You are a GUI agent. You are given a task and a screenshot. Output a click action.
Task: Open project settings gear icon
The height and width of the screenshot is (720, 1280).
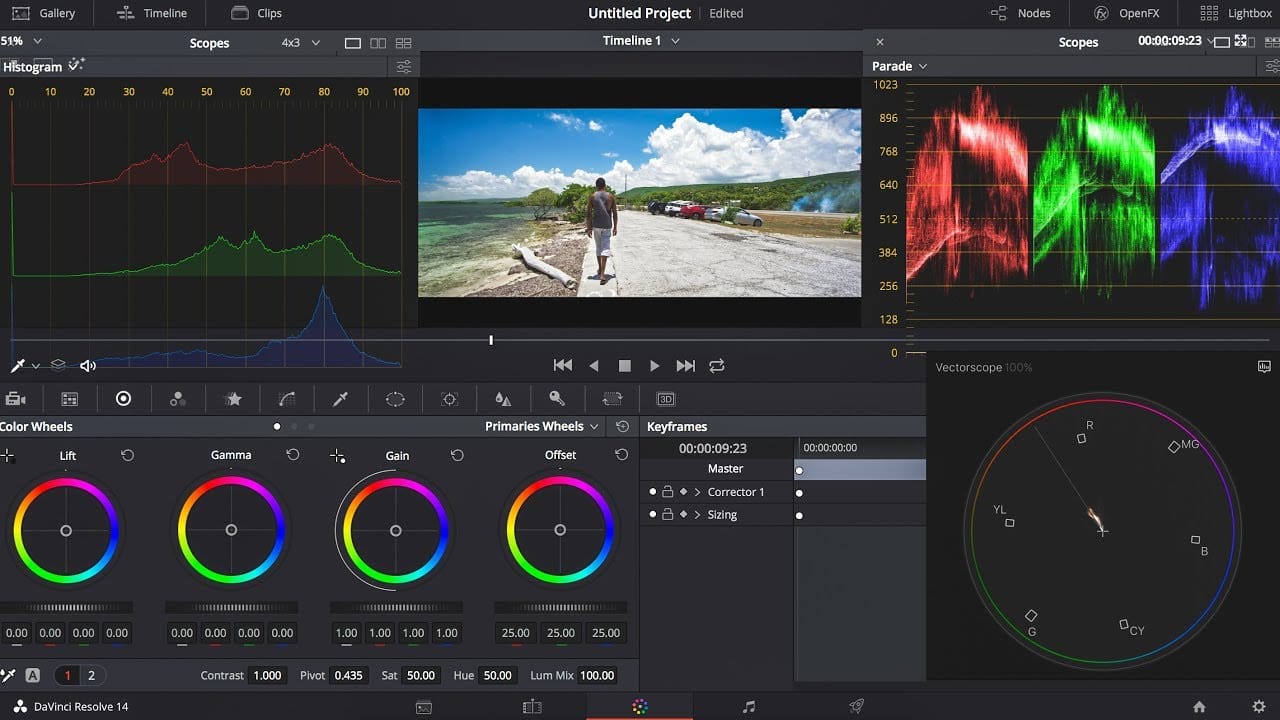click(1258, 707)
